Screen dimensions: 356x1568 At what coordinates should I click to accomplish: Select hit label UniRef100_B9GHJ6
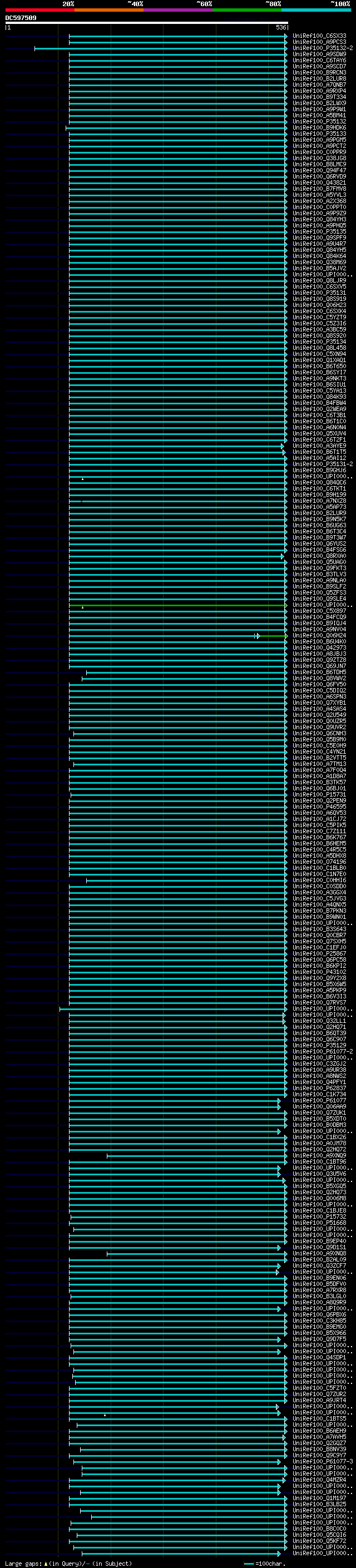pos(319,471)
